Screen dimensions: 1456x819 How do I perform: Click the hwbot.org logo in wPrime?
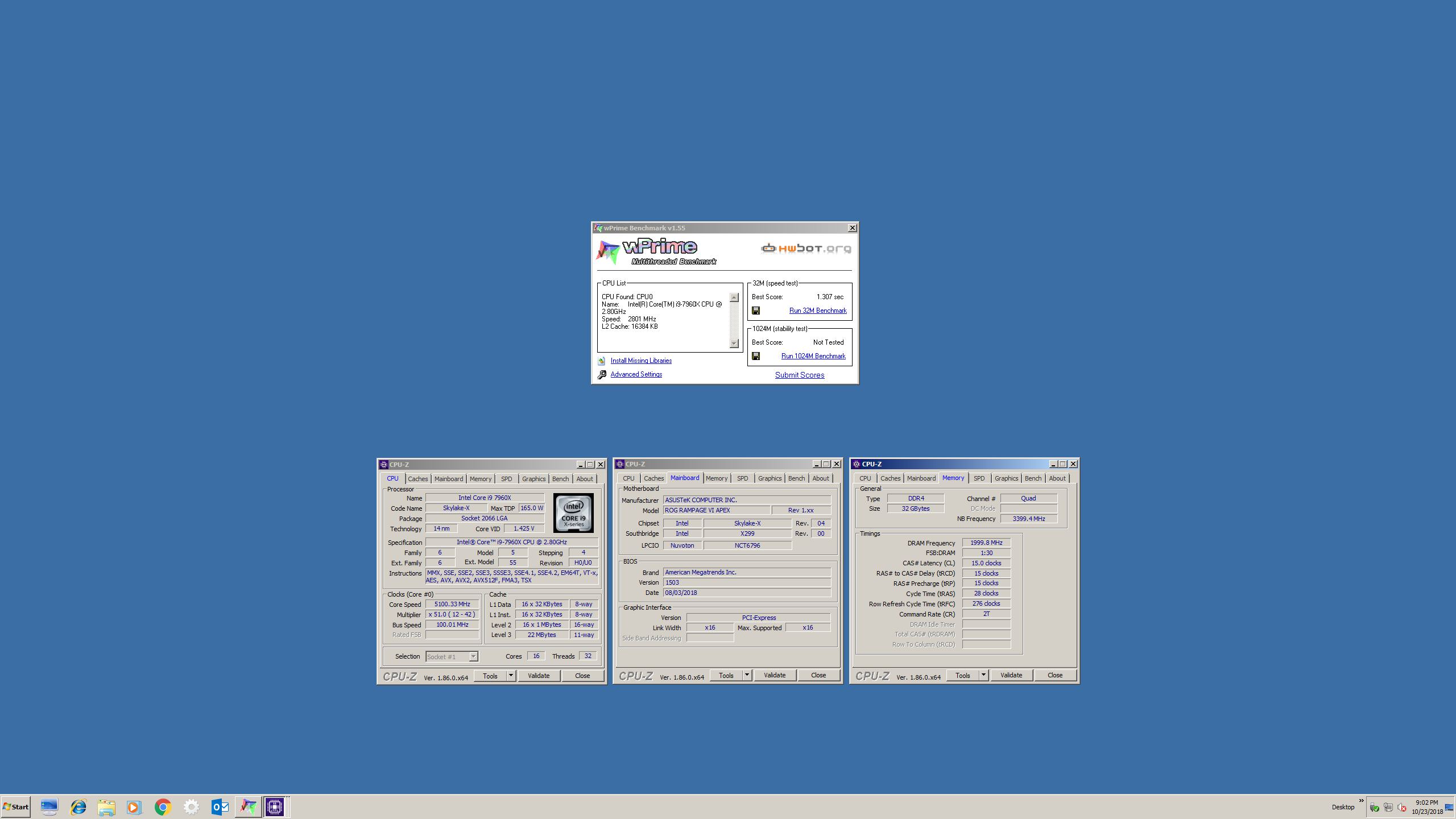tap(806, 249)
